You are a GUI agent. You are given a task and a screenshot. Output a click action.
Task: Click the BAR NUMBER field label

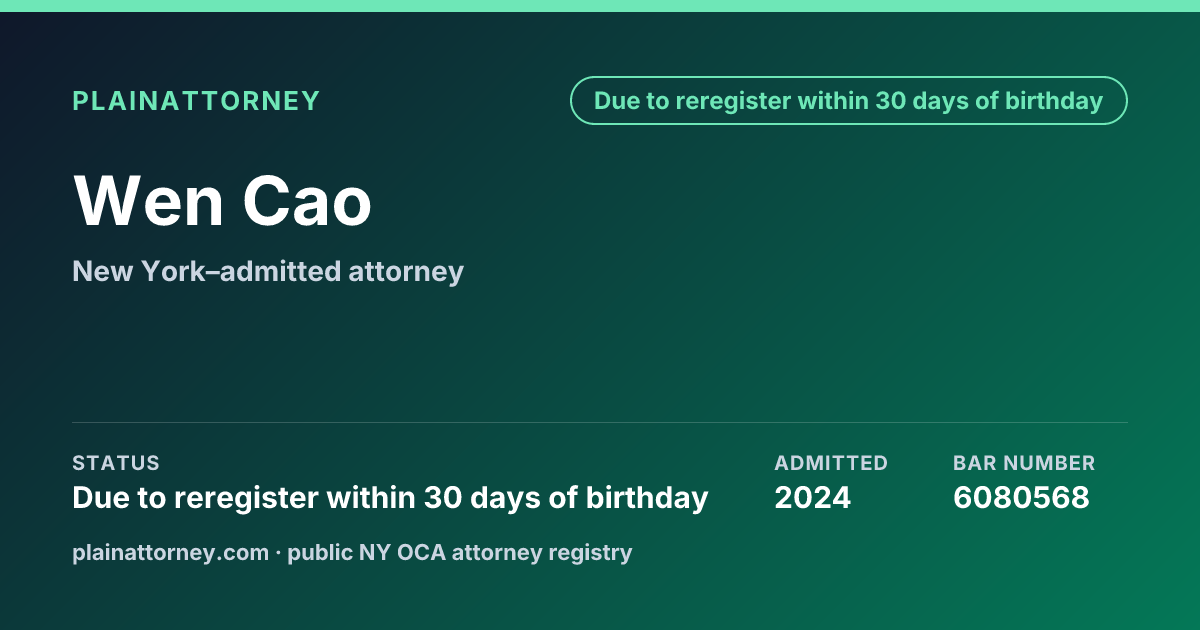coord(1024,463)
